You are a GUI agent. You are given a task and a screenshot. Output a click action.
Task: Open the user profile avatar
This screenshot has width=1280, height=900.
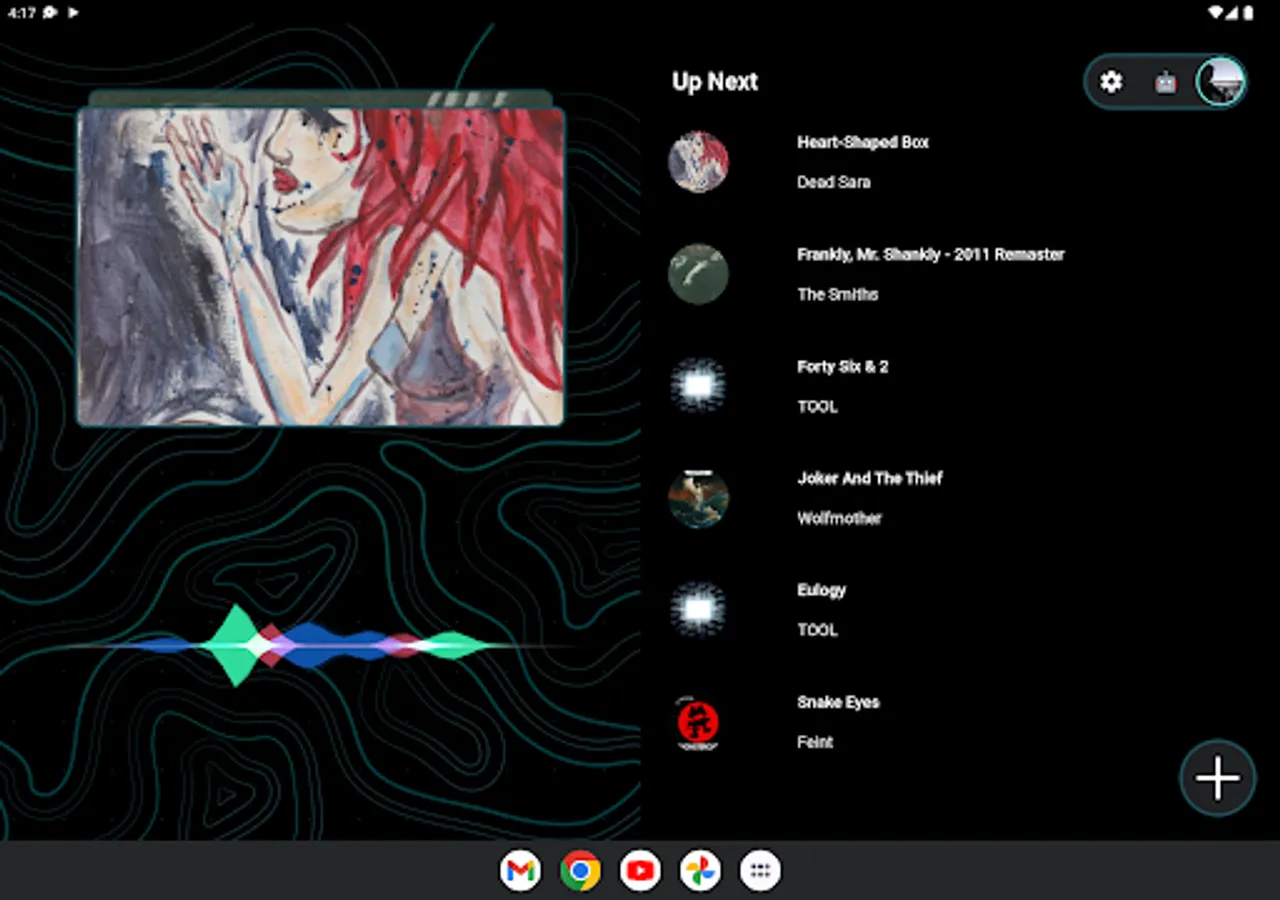[1221, 81]
